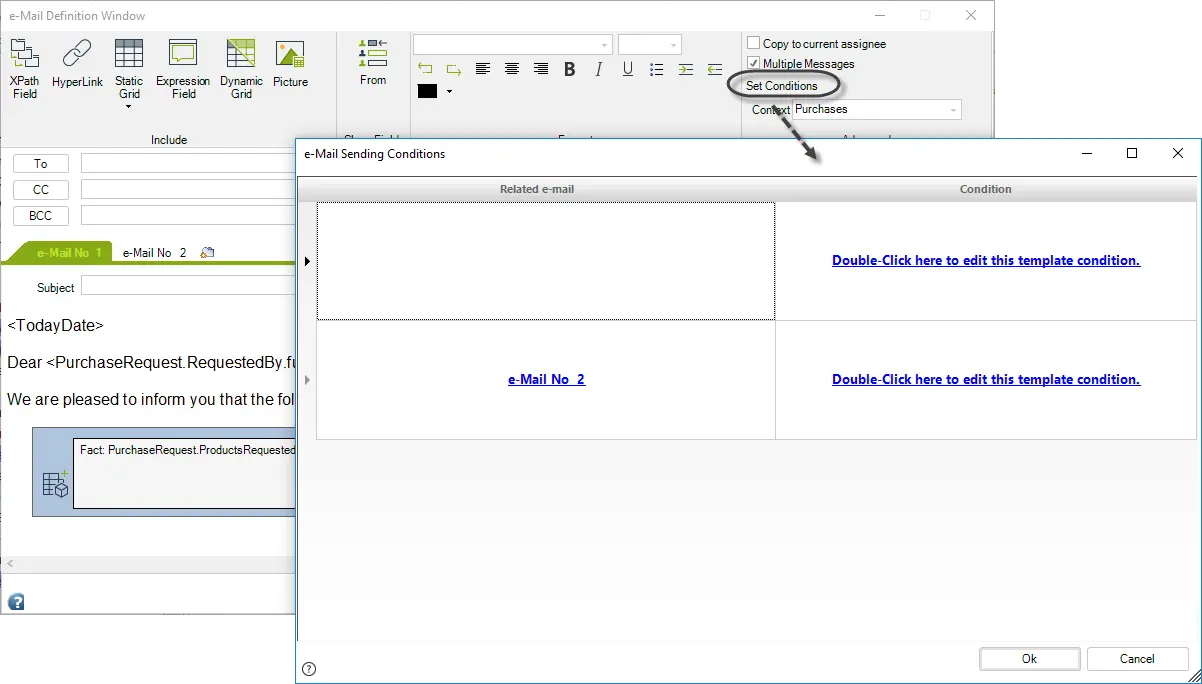Close the e-Mail Sending Conditions dialog

(1178, 153)
